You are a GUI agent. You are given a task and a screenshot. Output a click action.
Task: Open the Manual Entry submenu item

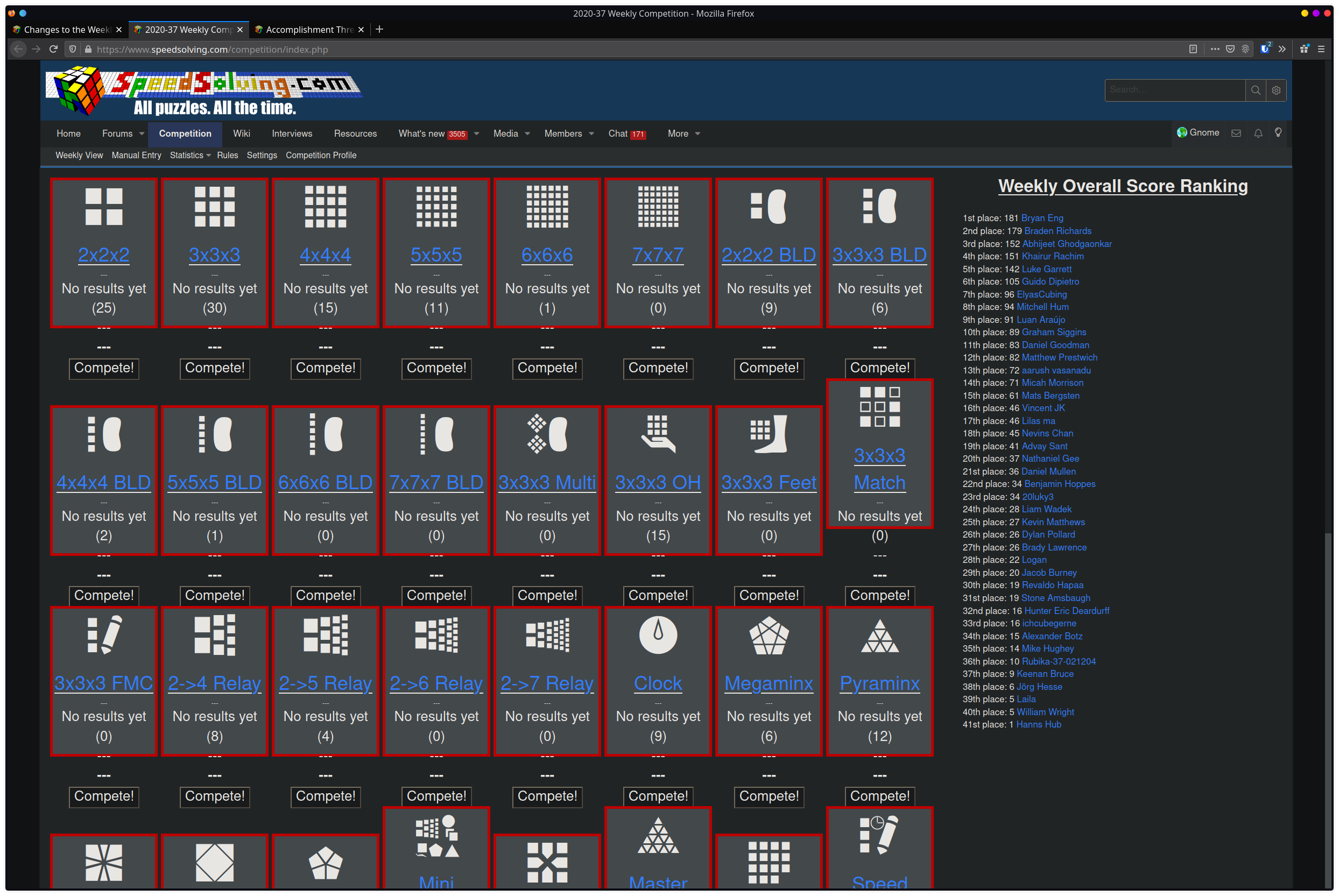136,156
